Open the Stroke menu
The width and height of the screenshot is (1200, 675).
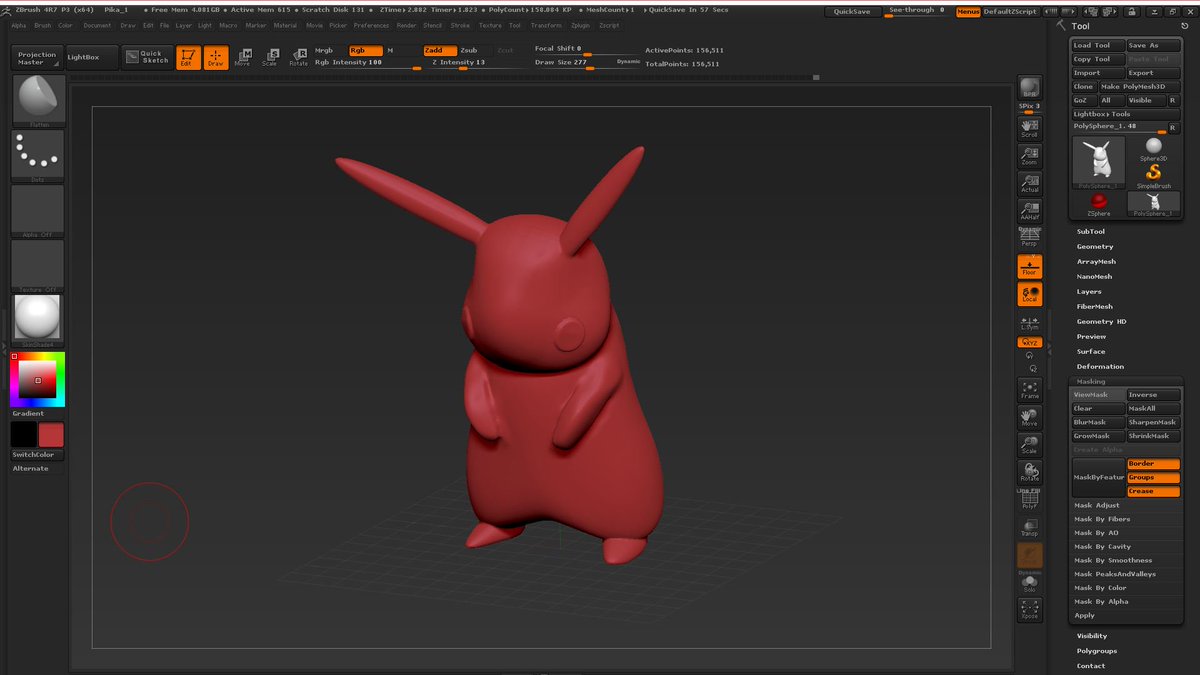[460, 25]
